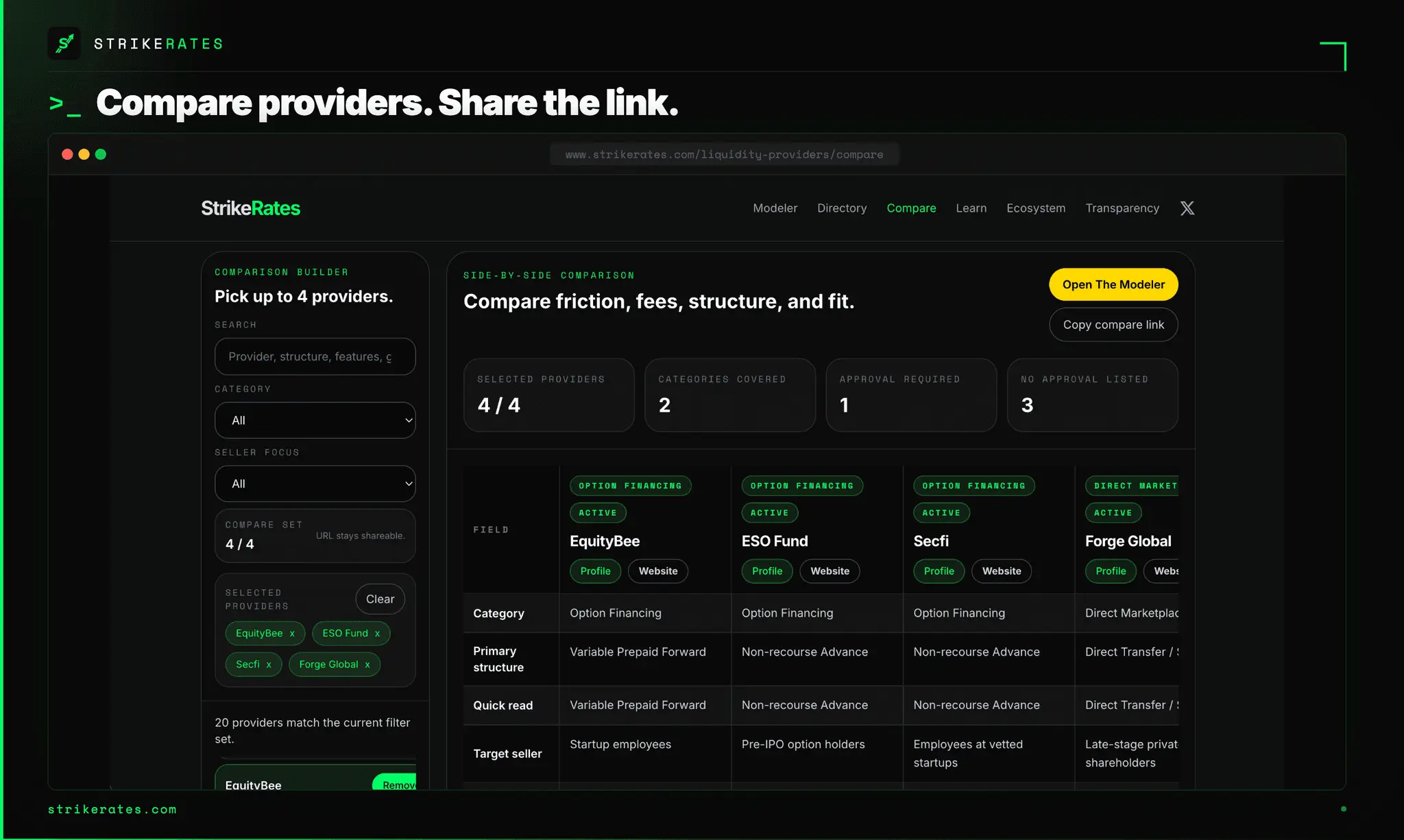
Task: Click '20 providers match' filter text
Action: click(312, 731)
